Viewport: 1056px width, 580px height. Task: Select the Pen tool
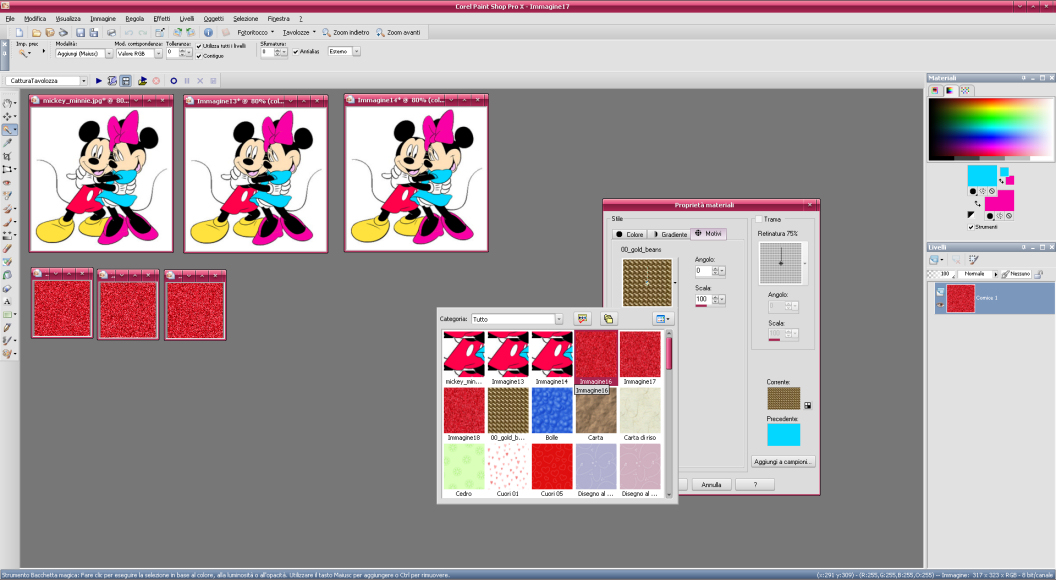[x=8, y=327]
